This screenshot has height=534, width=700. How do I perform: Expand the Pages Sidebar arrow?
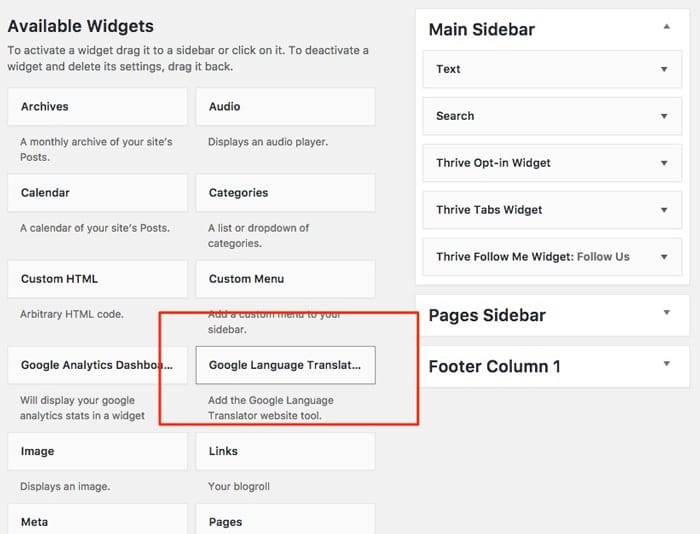point(666,313)
